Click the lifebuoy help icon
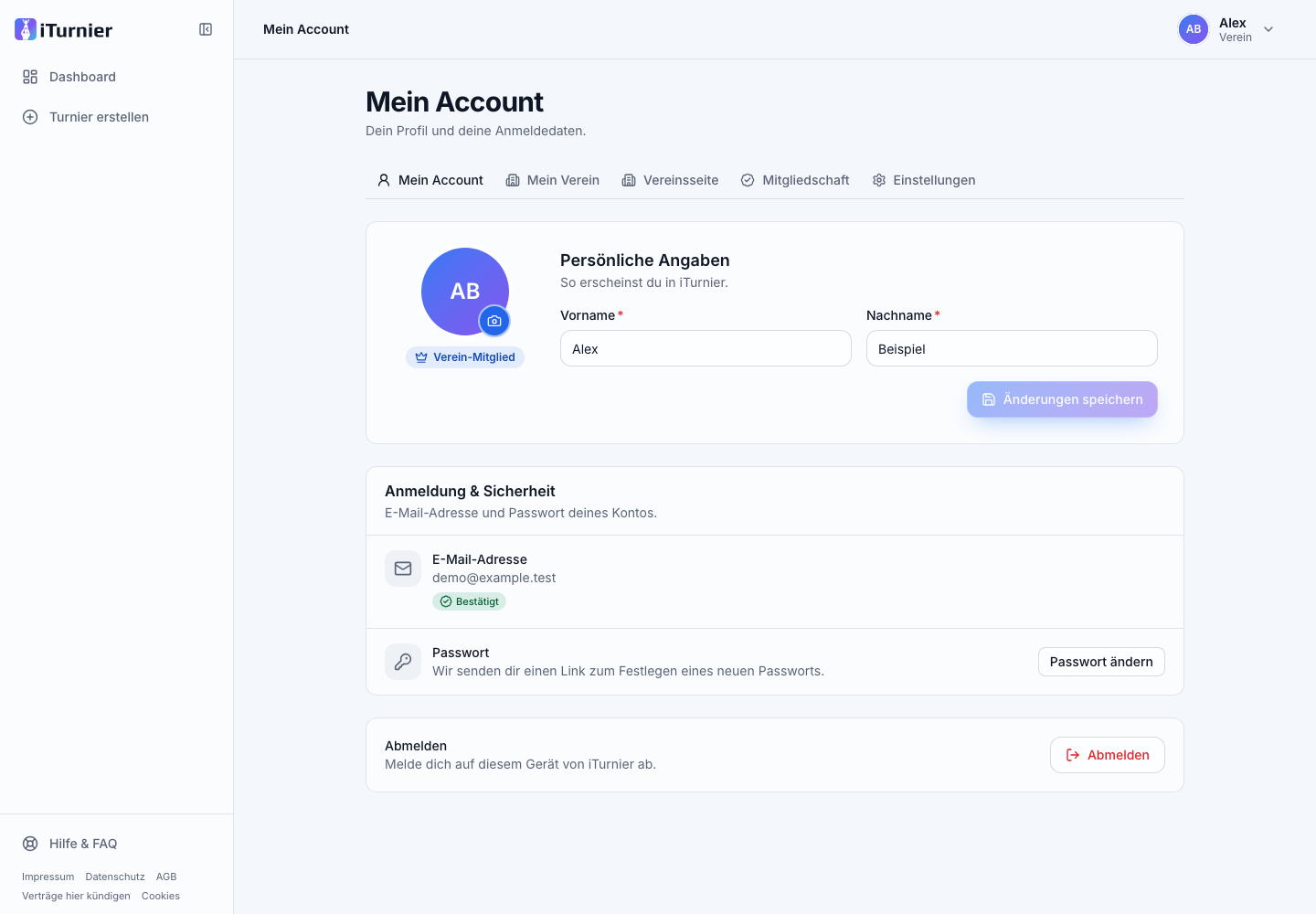 pyautogui.click(x=30, y=844)
